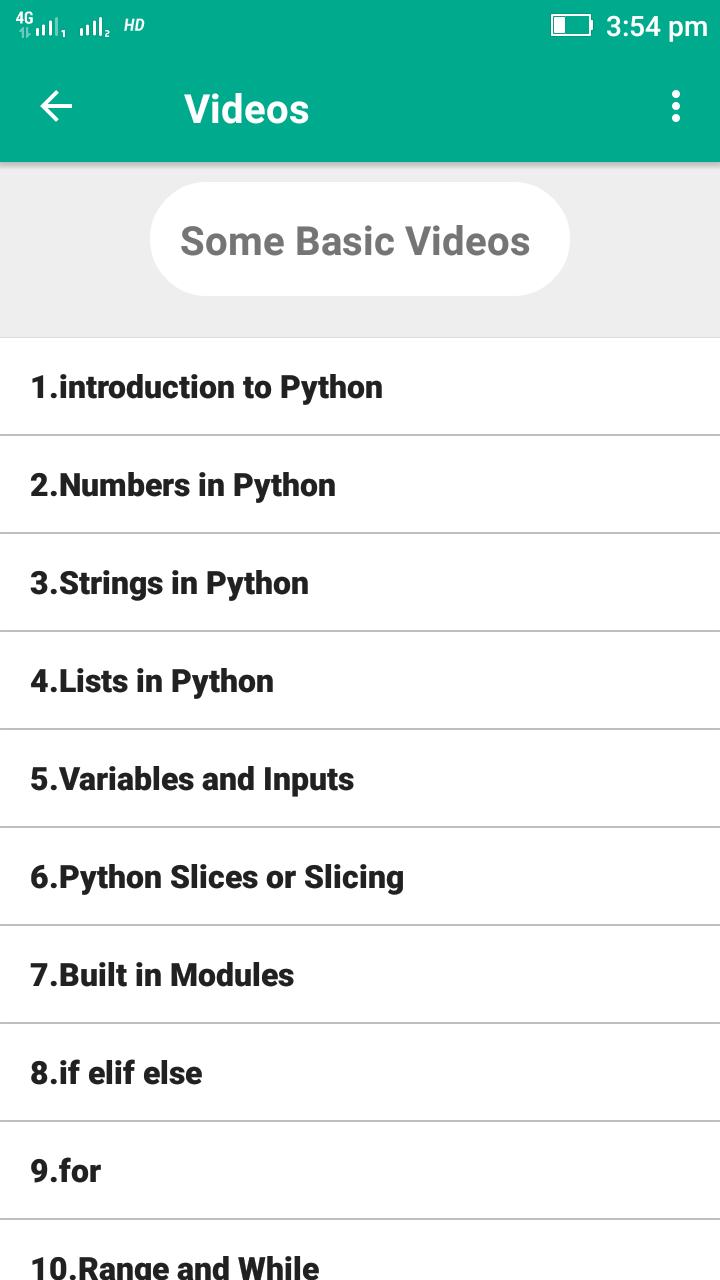
Task: Choose 6.Python Slices or Slicing
Action: [360, 877]
